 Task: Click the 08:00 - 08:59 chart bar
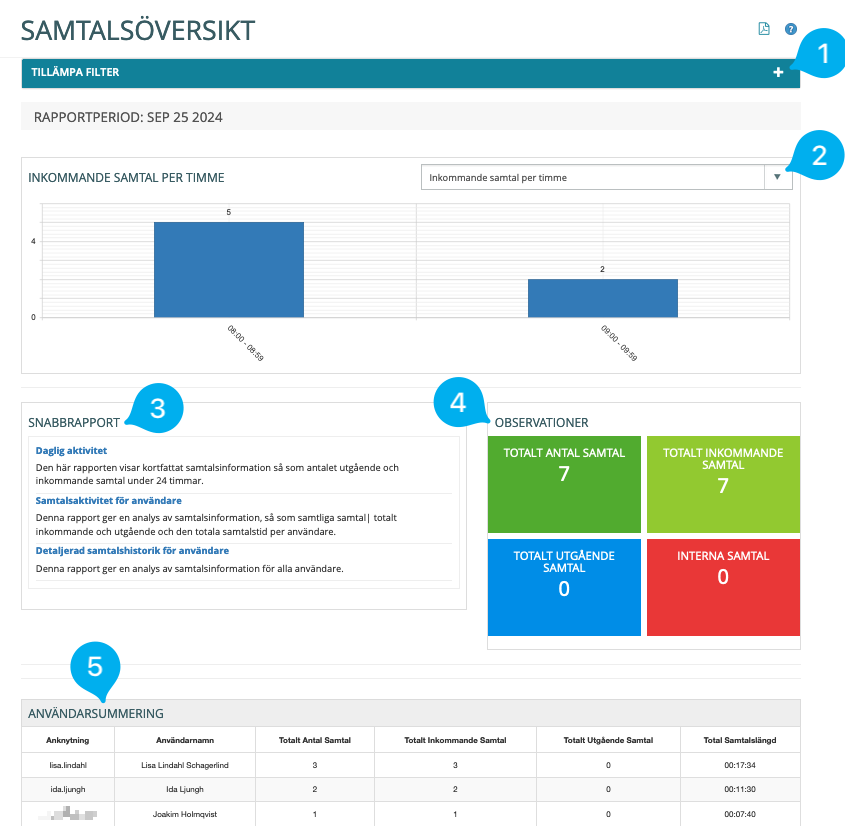[228, 269]
